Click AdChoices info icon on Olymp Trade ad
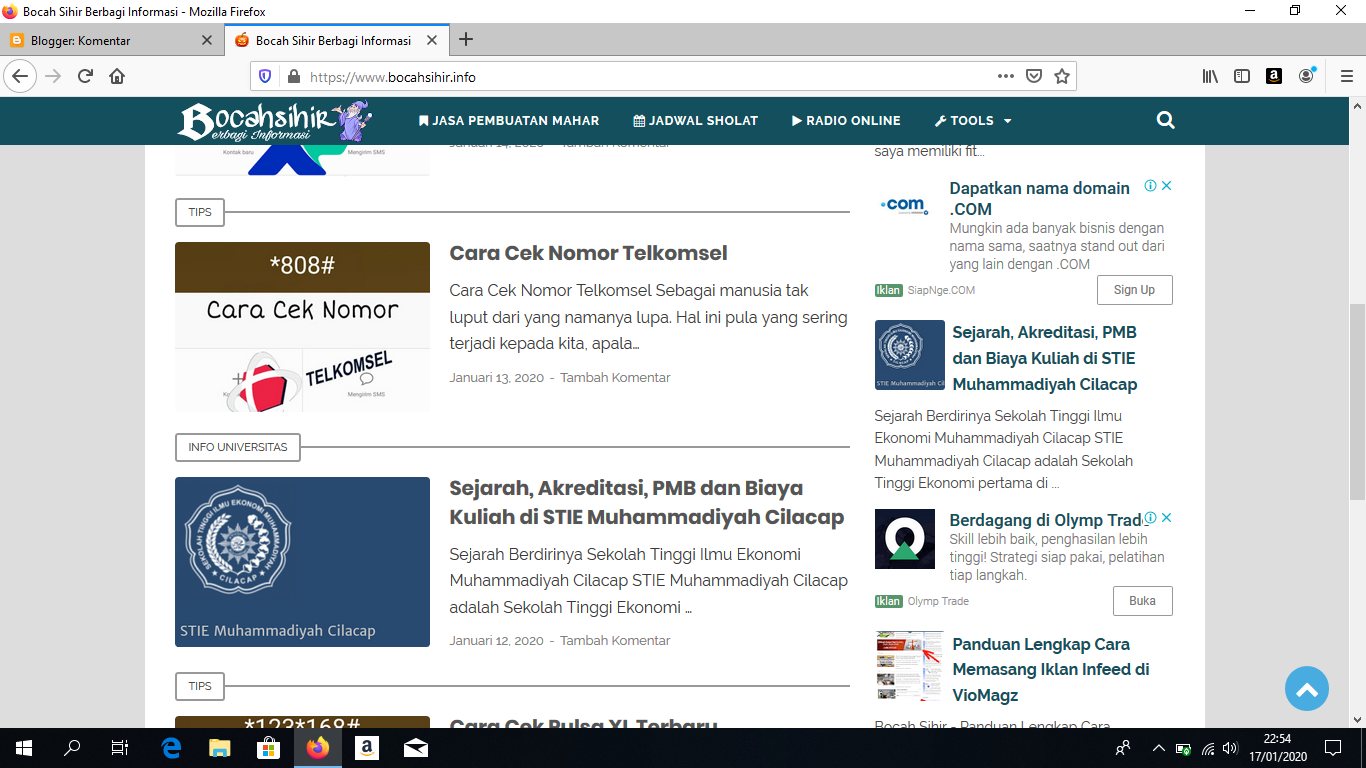 pyautogui.click(x=1151, y=518)
